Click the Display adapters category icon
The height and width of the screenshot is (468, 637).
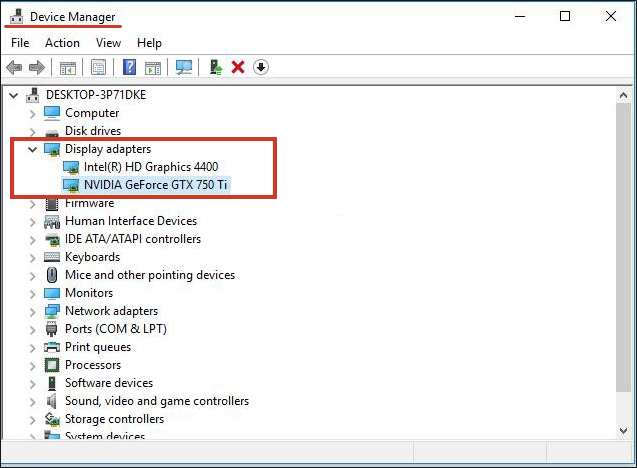coord(52,149)
